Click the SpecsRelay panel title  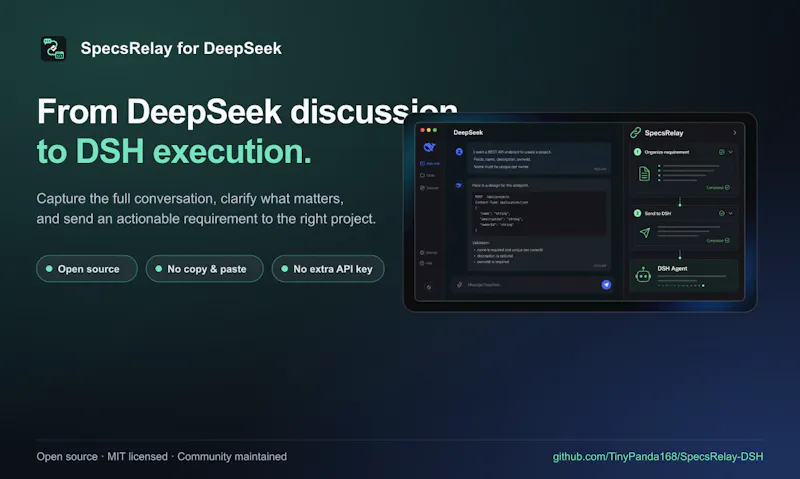click(664, 133)
